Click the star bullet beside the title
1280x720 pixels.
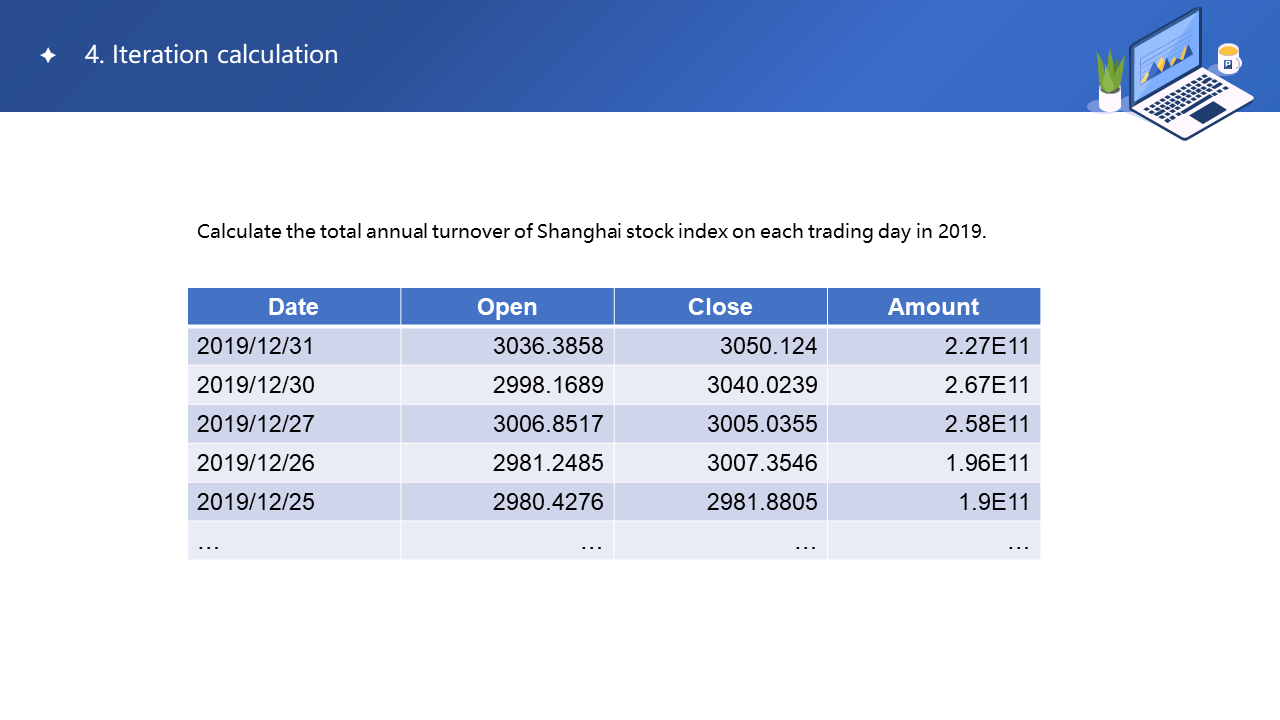click(48, 56)
